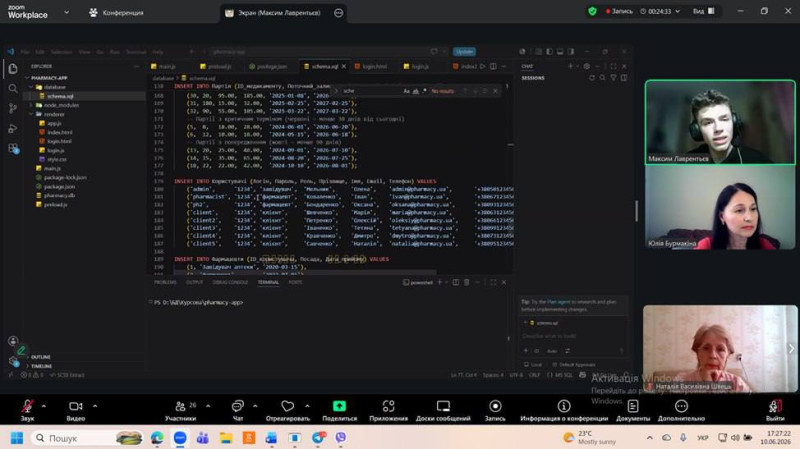This screenshot has height=449, width=800.
Task: Split the terminal panel
Action: (456, 282)
